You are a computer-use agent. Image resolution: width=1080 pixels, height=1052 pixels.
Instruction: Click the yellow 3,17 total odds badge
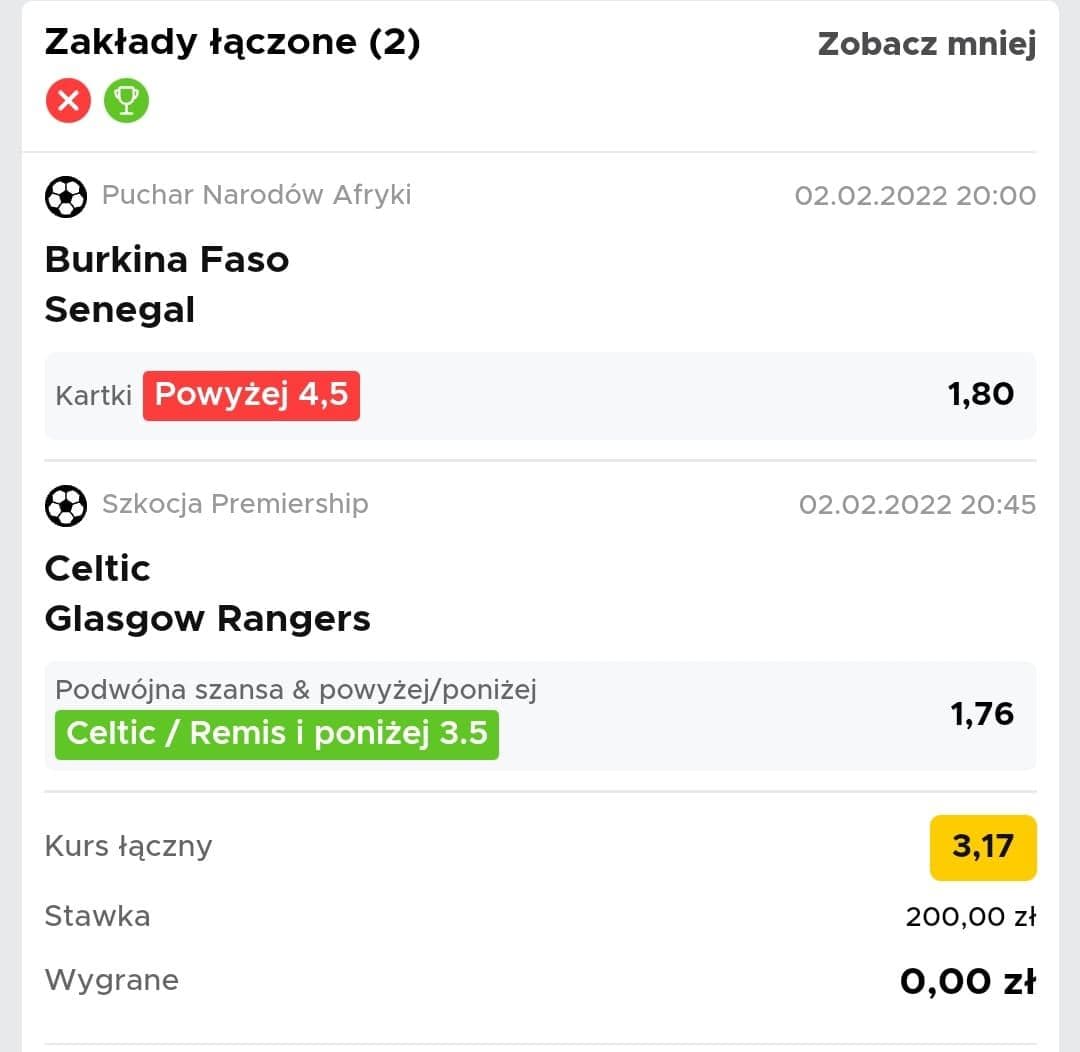point(982,847)
